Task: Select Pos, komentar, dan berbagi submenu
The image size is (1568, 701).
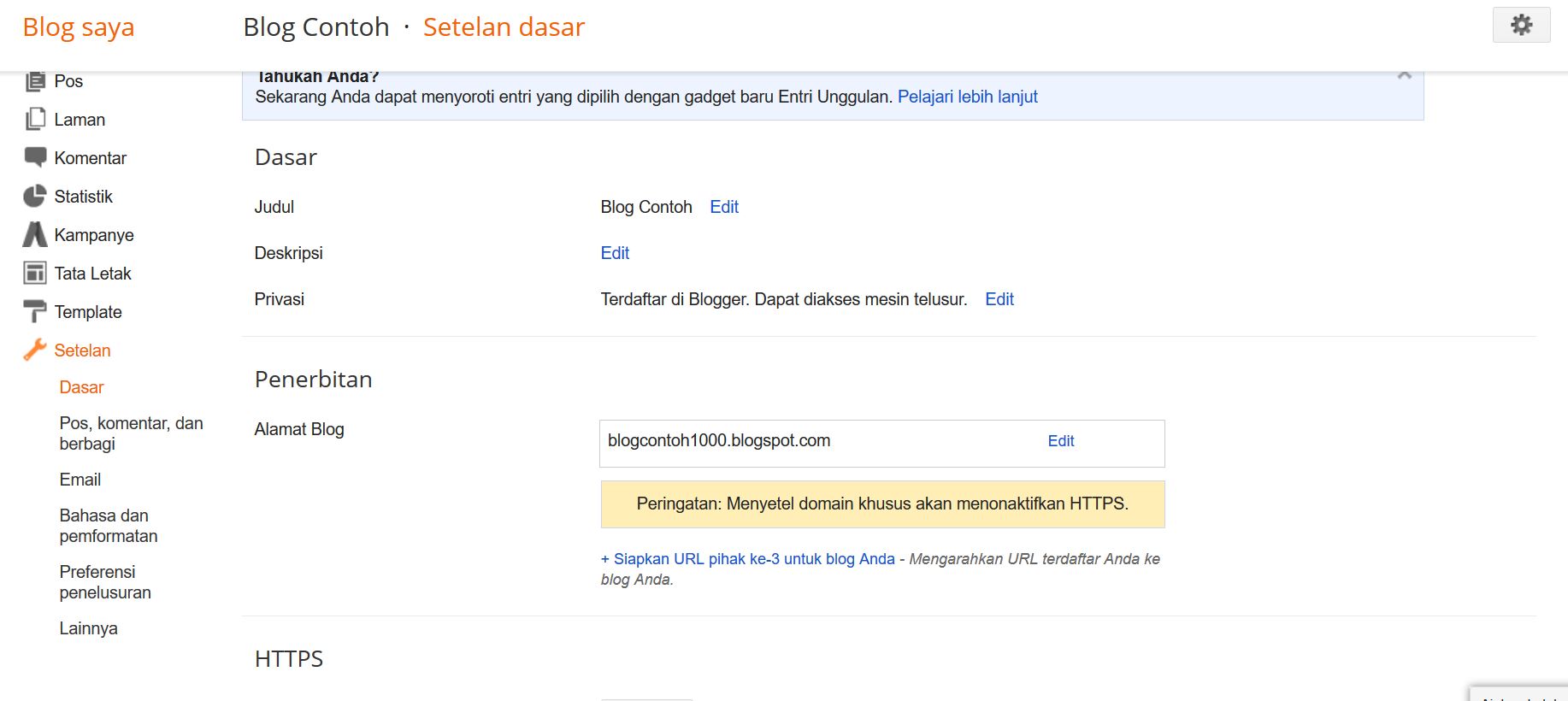Action: [x=131, y=433]
